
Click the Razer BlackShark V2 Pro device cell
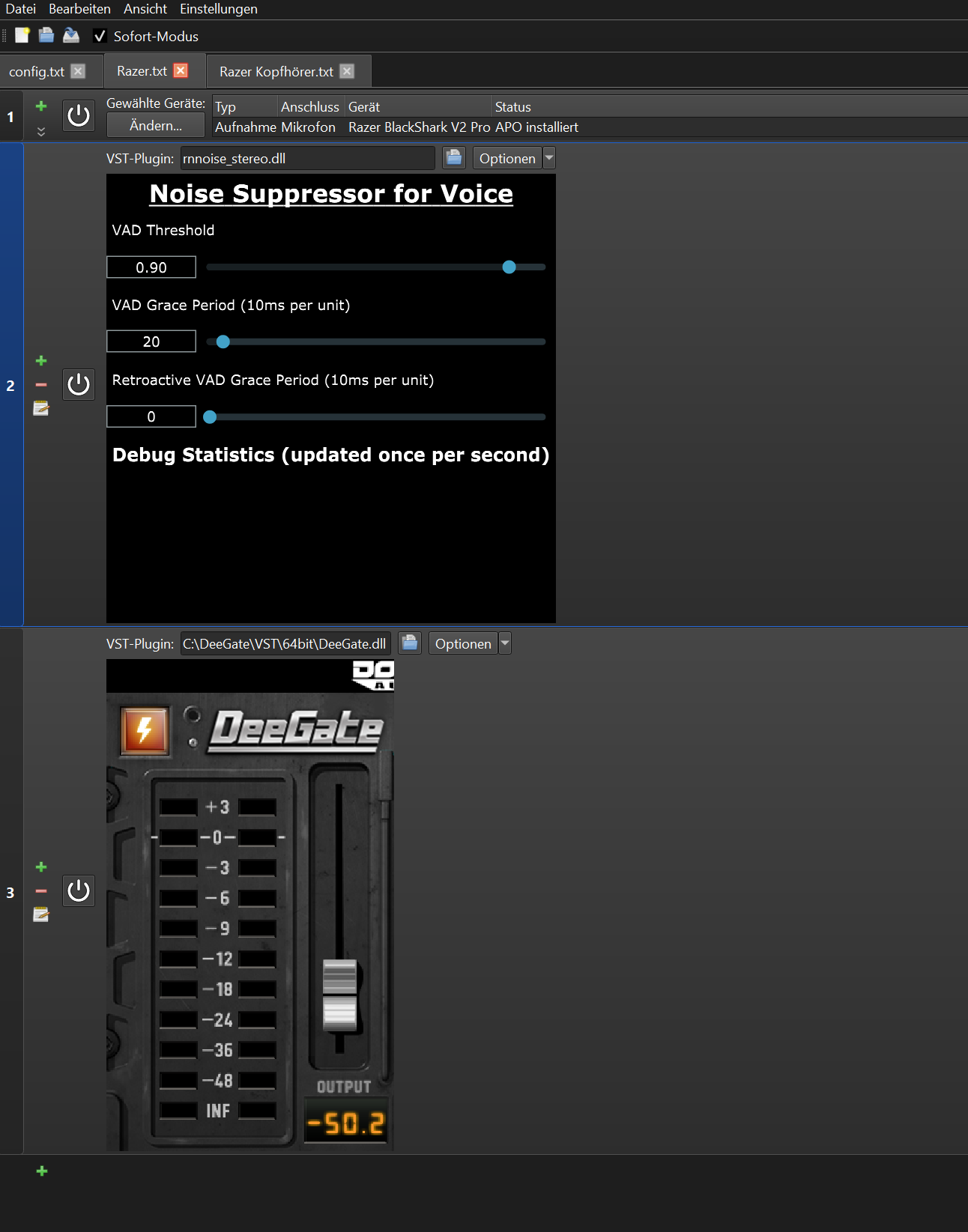420,127
